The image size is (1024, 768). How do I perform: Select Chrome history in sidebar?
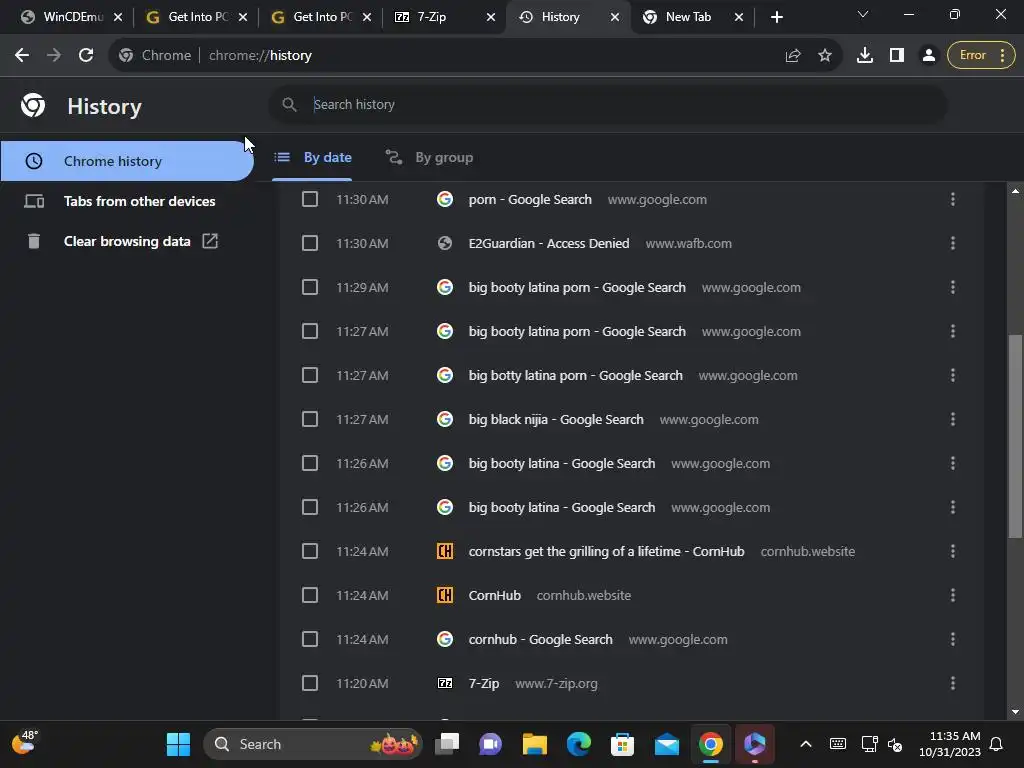127,161
